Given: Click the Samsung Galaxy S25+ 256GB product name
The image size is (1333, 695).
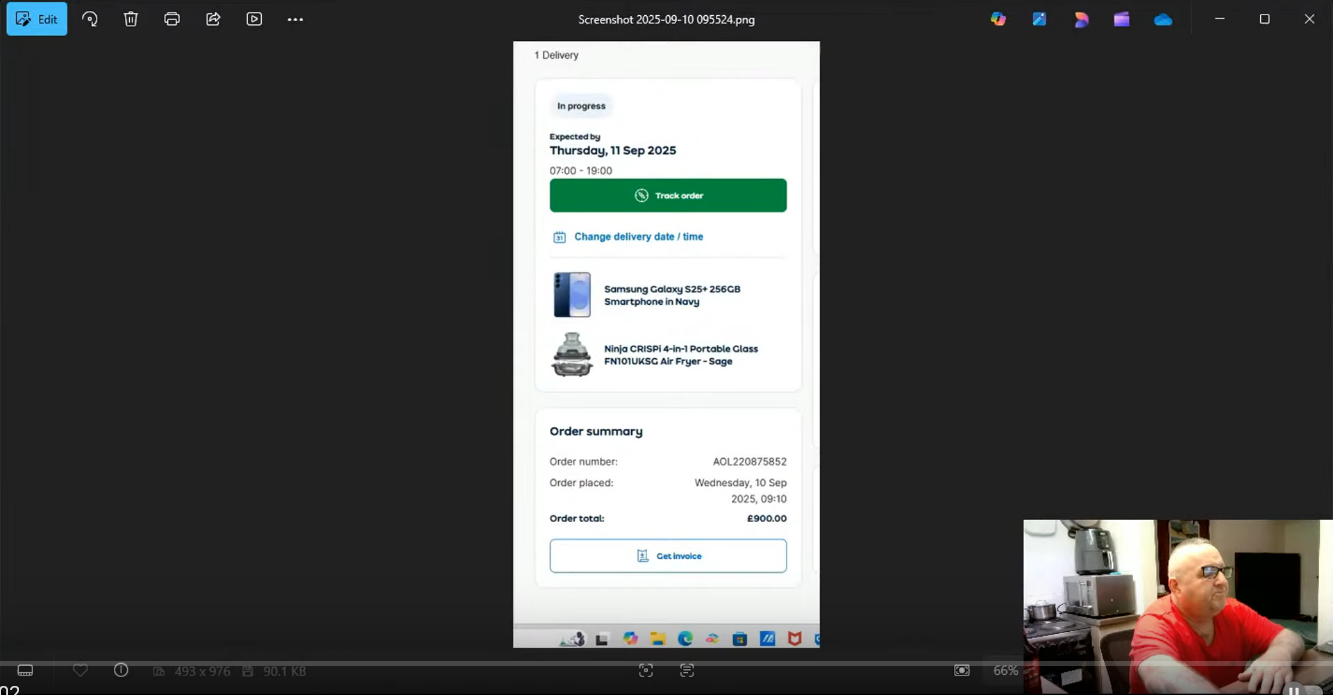Looking at the screenshot, I should pos(672,295).
